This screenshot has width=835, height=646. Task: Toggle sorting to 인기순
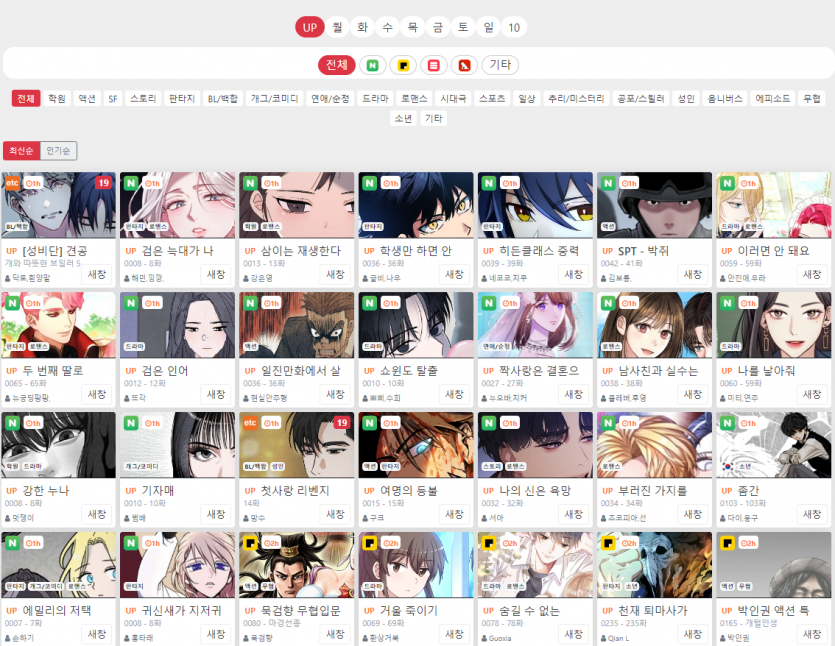tap(59, 150)
